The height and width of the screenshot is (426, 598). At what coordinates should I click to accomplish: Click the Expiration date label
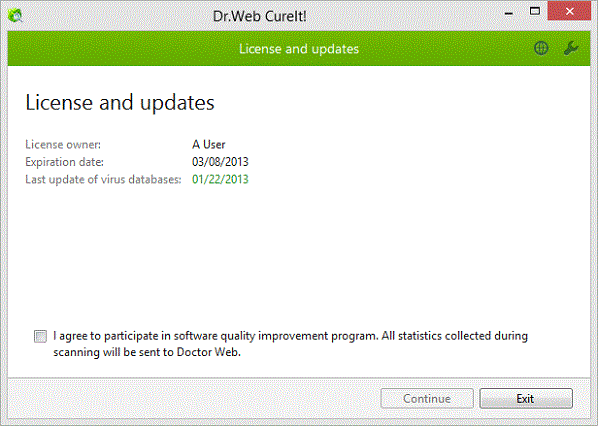64,162
